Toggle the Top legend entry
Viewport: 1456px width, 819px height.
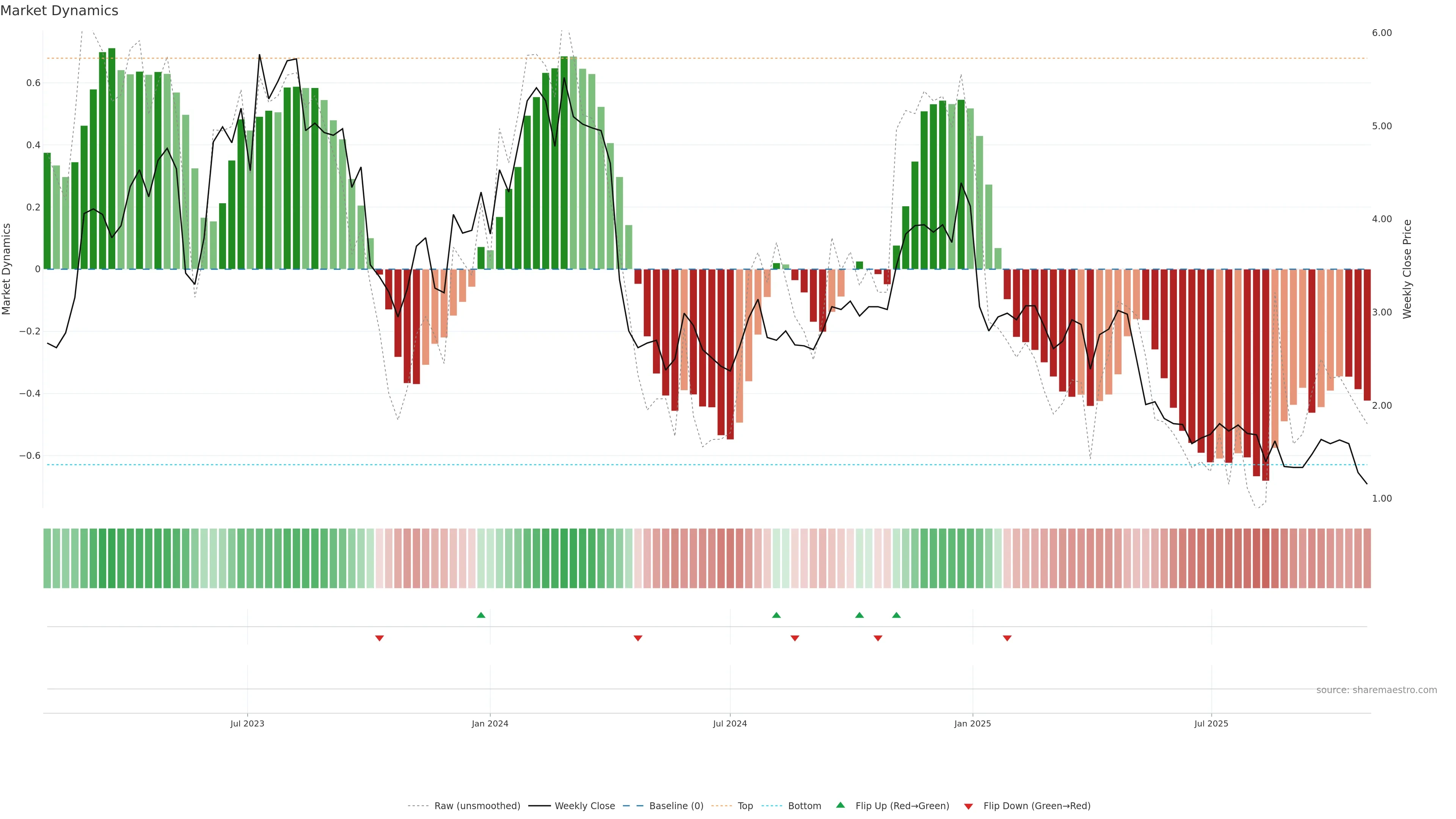[x=745, y=806]
